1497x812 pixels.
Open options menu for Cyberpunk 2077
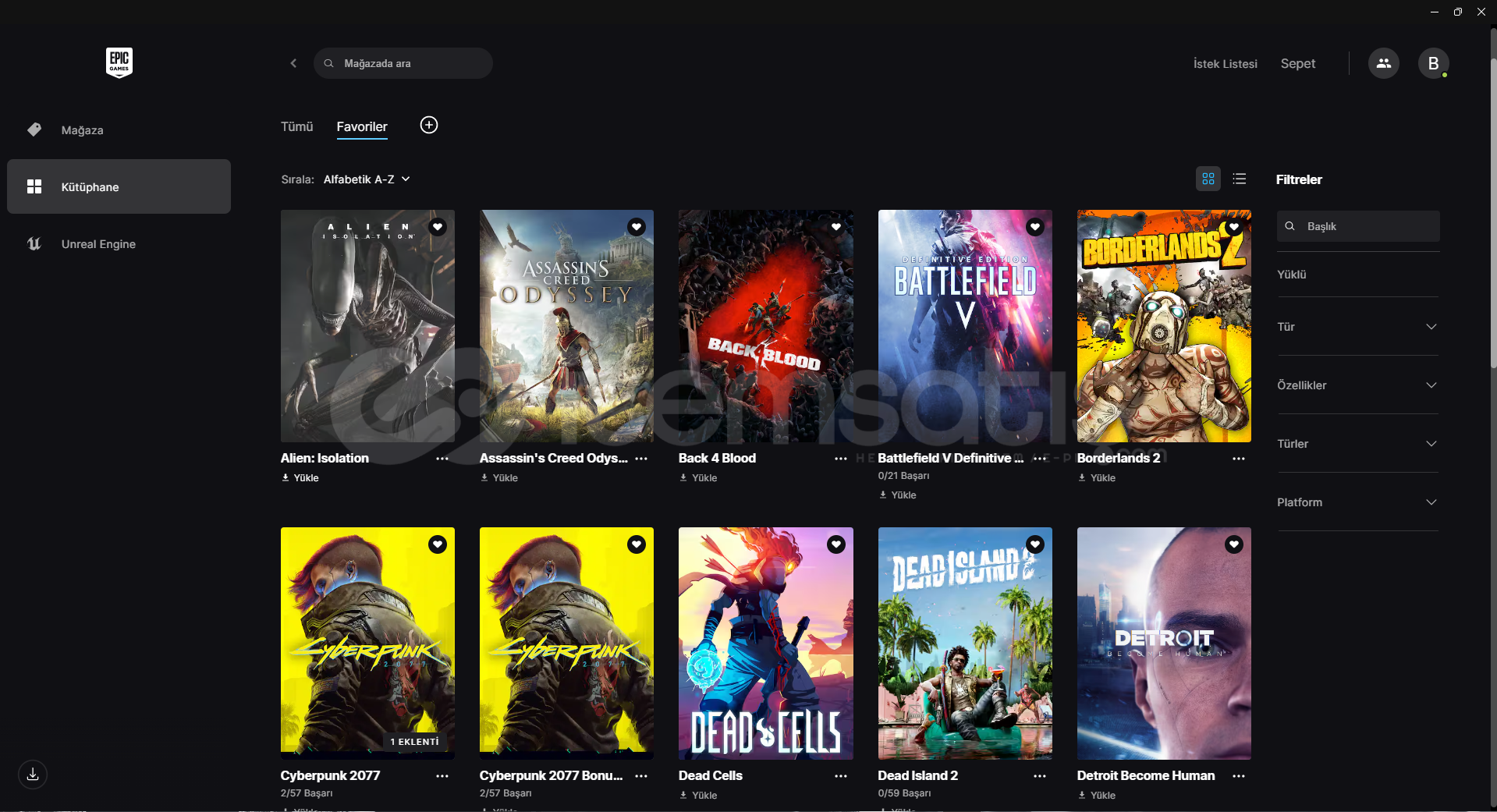pos(442,776)
